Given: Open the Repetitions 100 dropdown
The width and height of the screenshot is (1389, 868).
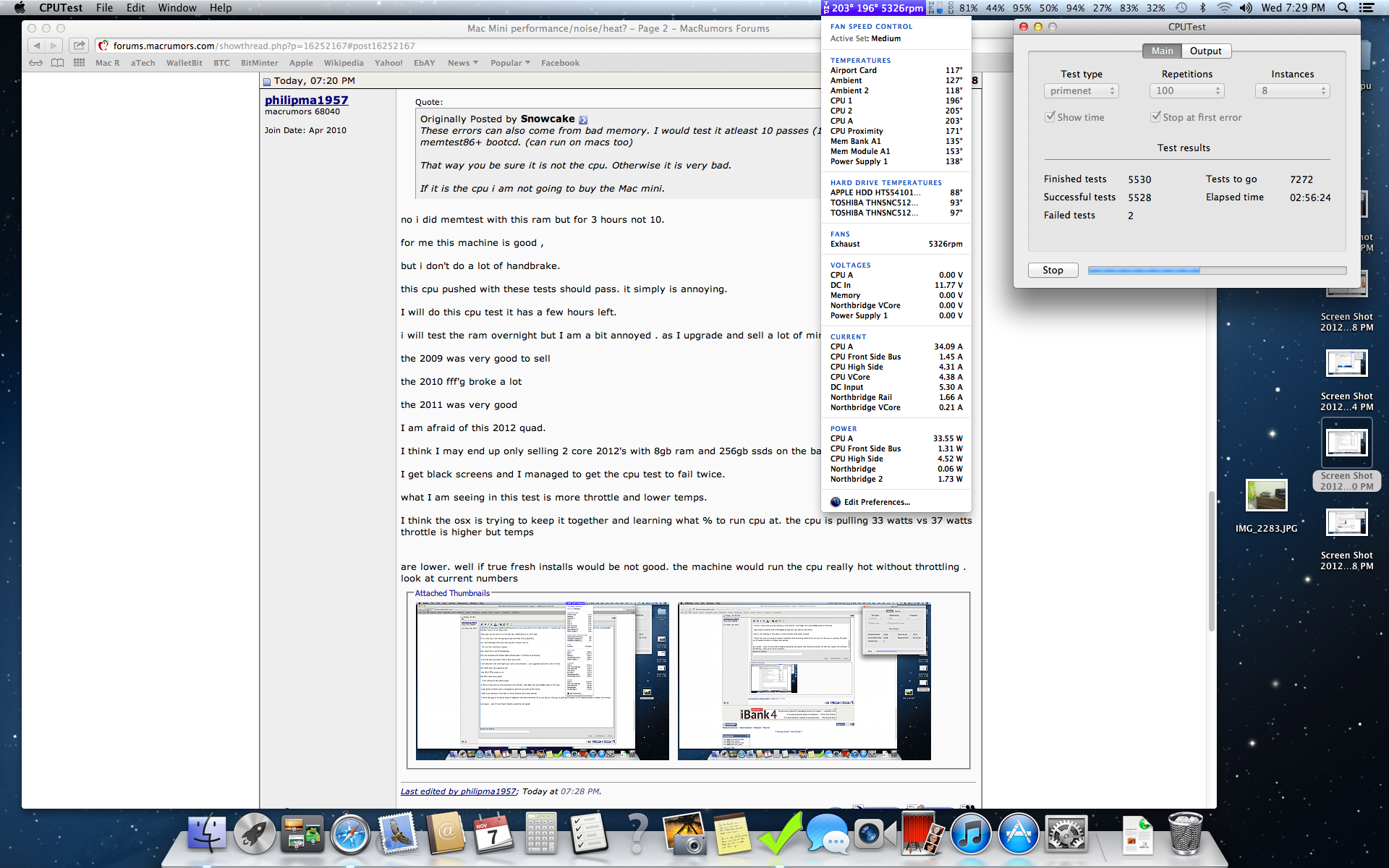Looking at the screenshot, I should [1186, 91].
